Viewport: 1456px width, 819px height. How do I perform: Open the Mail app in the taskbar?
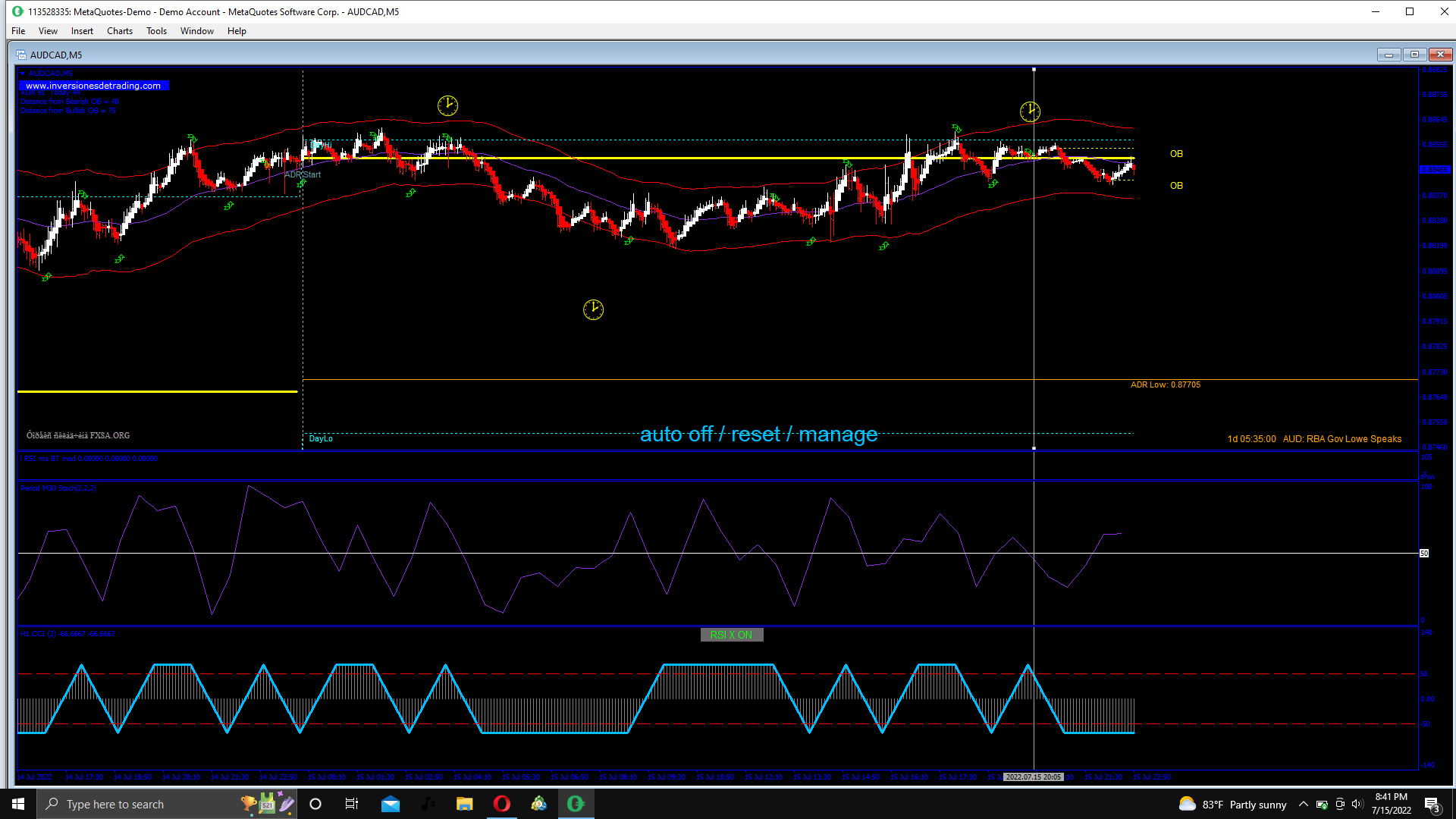tap(391, 804)
